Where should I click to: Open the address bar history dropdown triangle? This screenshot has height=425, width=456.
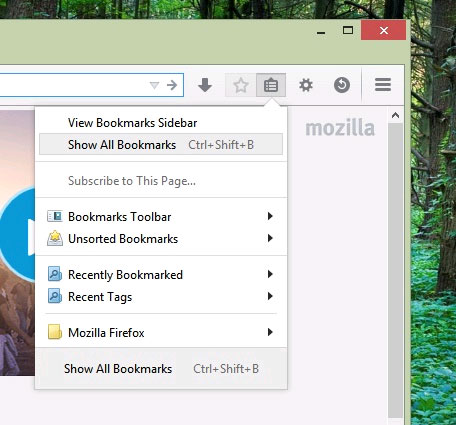pyautogui.click(x=154, y=85)
